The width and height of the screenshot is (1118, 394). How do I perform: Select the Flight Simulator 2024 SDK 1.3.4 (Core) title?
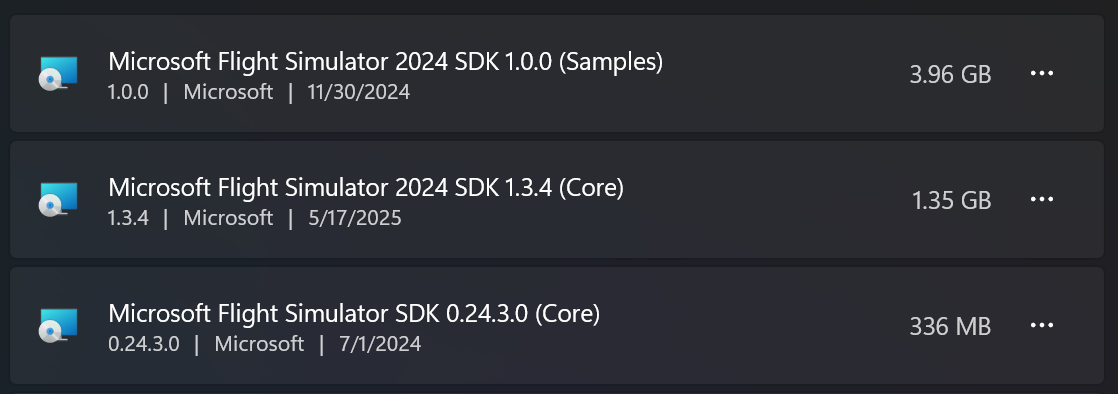tap(366, 188)
